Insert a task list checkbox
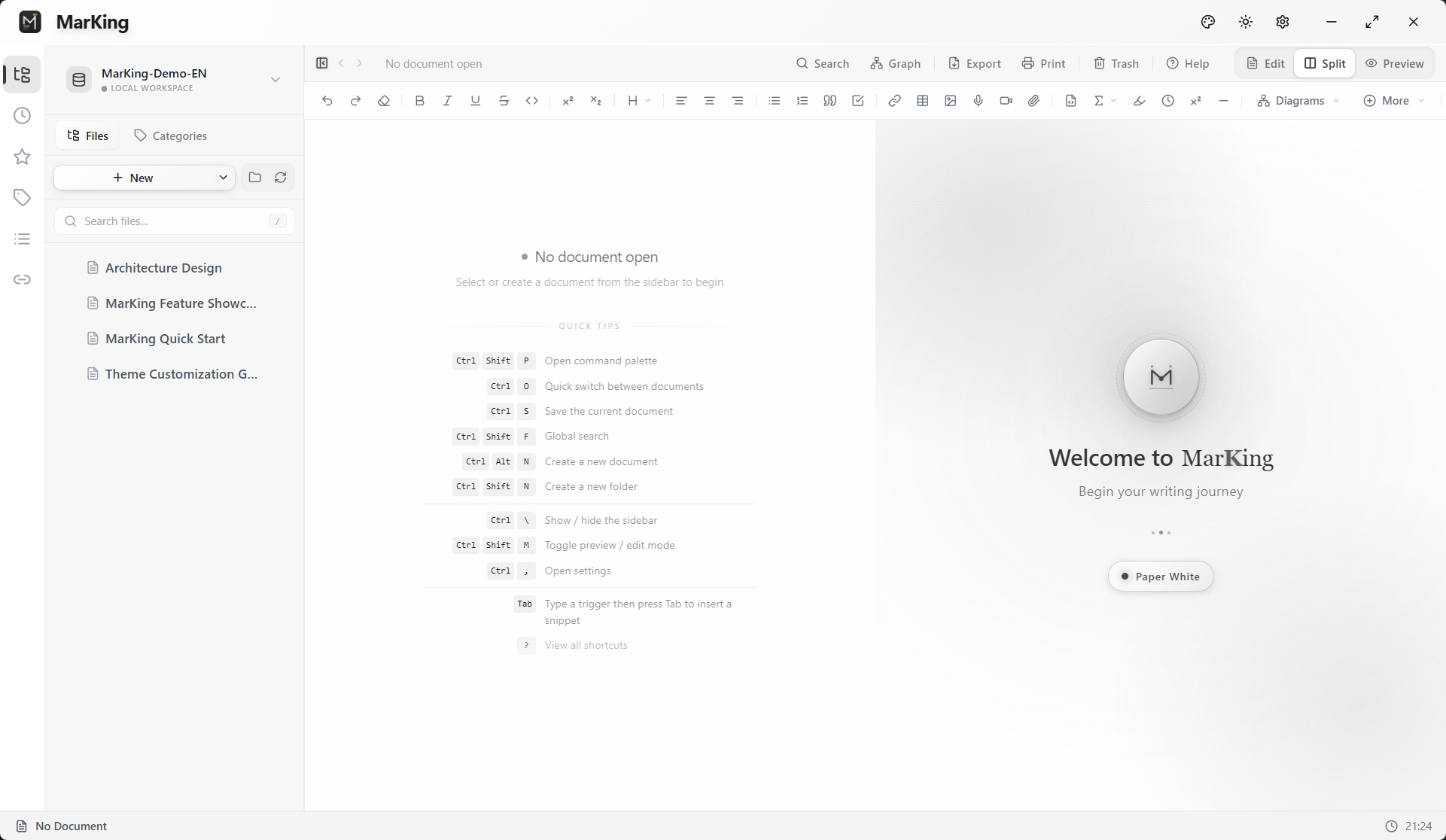Screen dimensions: 1446x840 pos(858,100)
